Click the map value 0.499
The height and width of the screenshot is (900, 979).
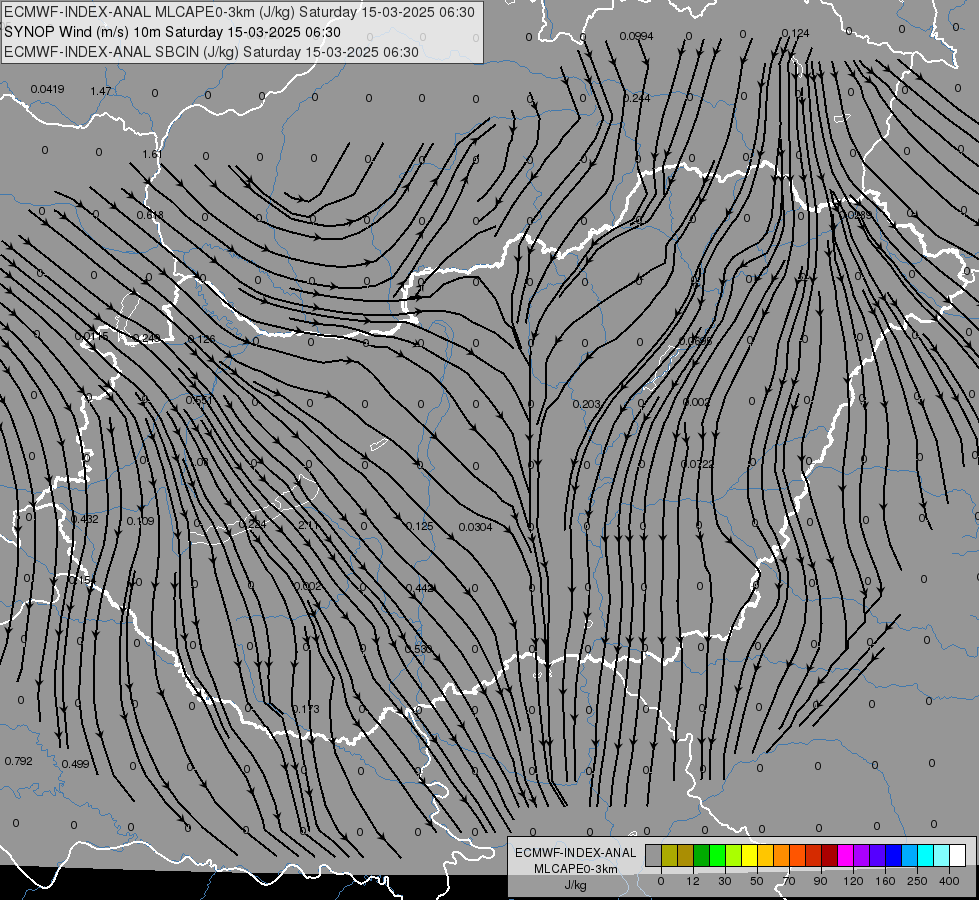75,764
